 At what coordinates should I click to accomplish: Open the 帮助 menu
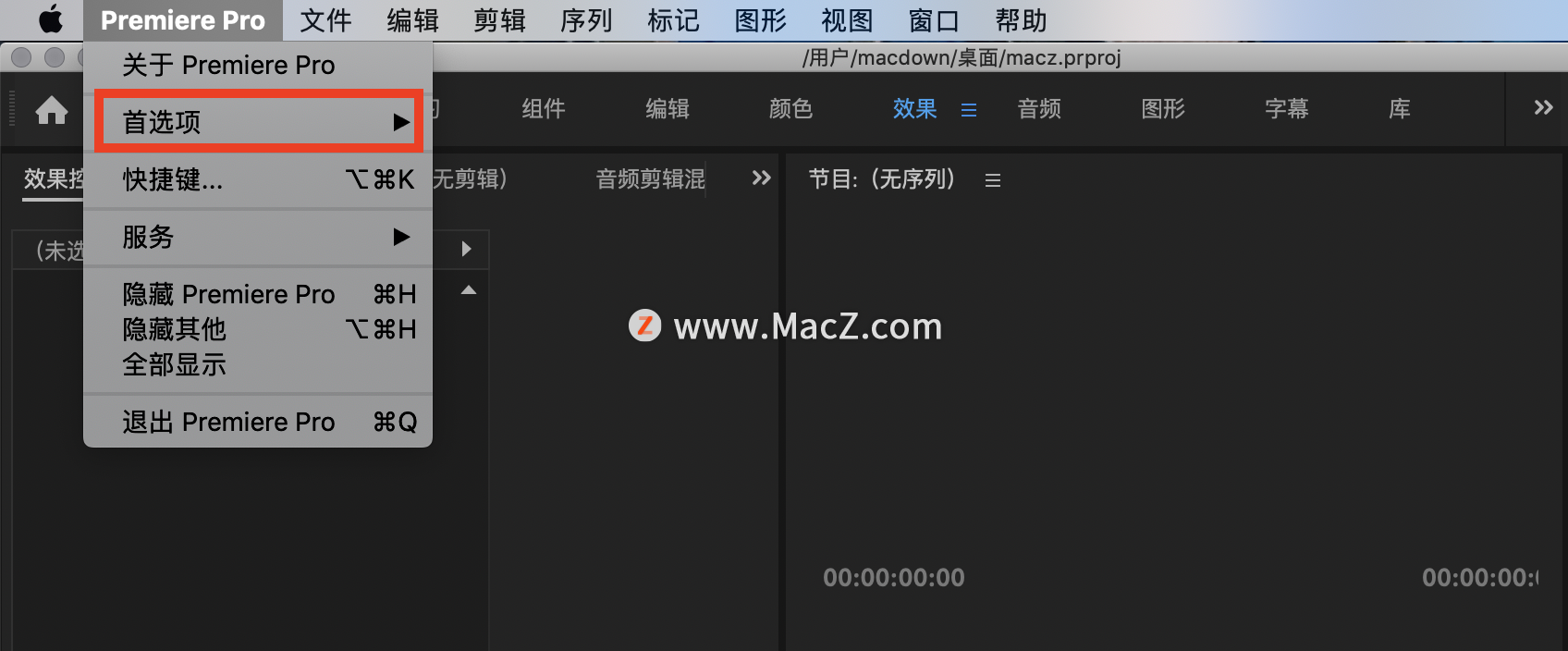tap(1021, 20)
